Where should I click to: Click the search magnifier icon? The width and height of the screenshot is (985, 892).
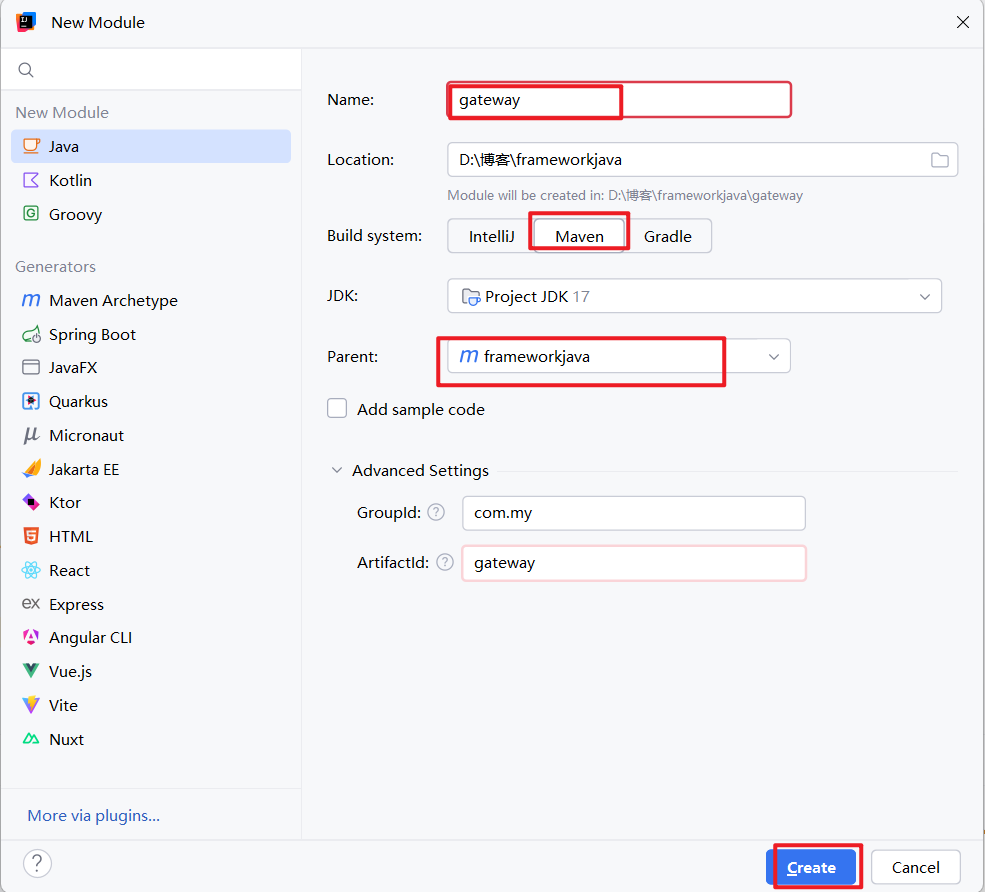pos(26,70)
